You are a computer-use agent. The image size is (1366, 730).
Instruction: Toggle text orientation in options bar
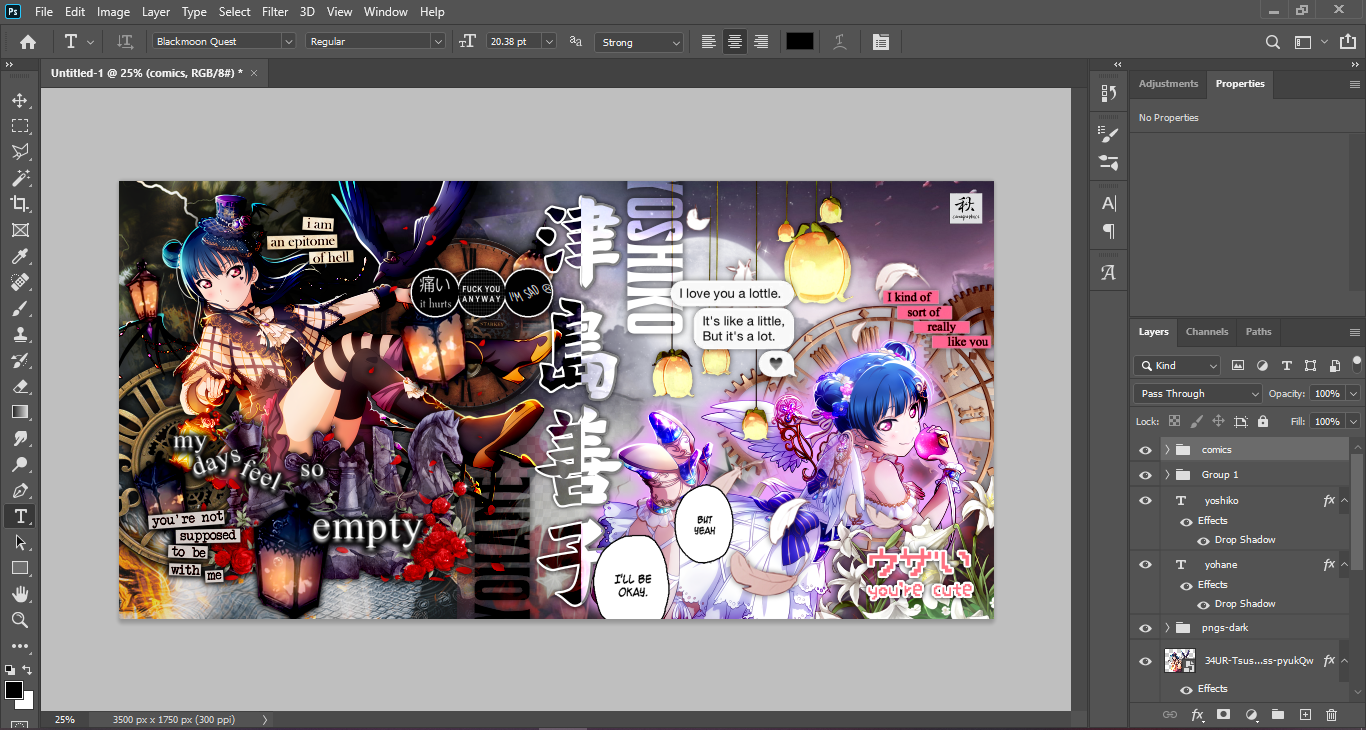tap(125, 42)
